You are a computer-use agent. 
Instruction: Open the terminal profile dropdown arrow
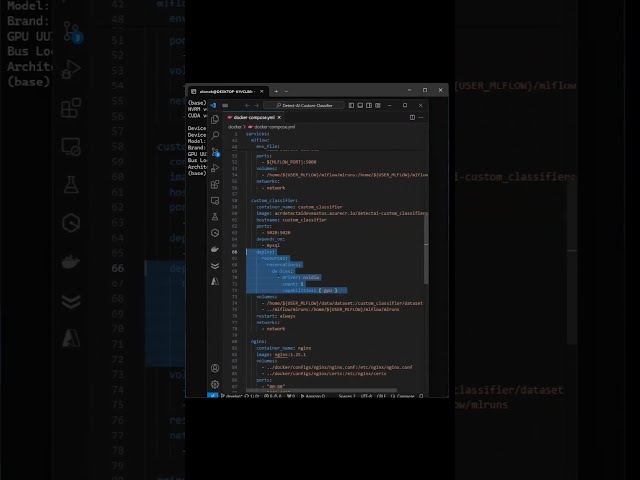[286, 91]
